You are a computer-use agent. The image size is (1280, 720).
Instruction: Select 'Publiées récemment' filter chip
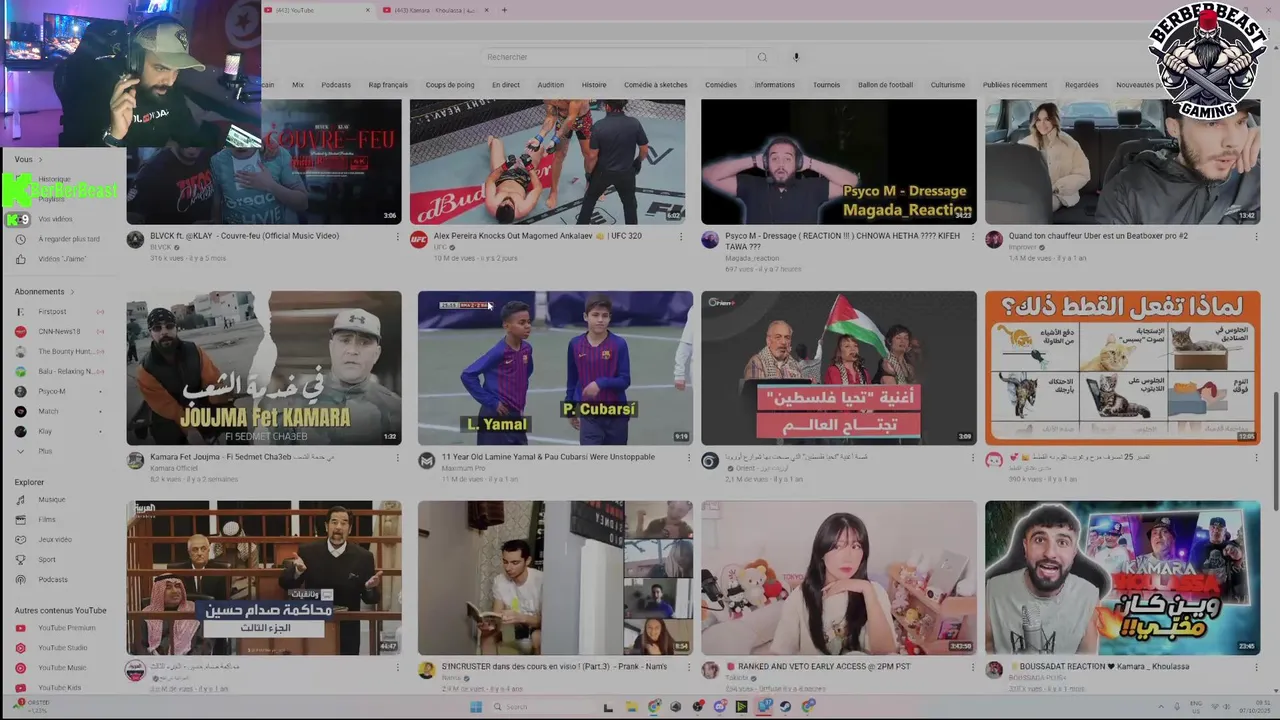(1015, 85)
